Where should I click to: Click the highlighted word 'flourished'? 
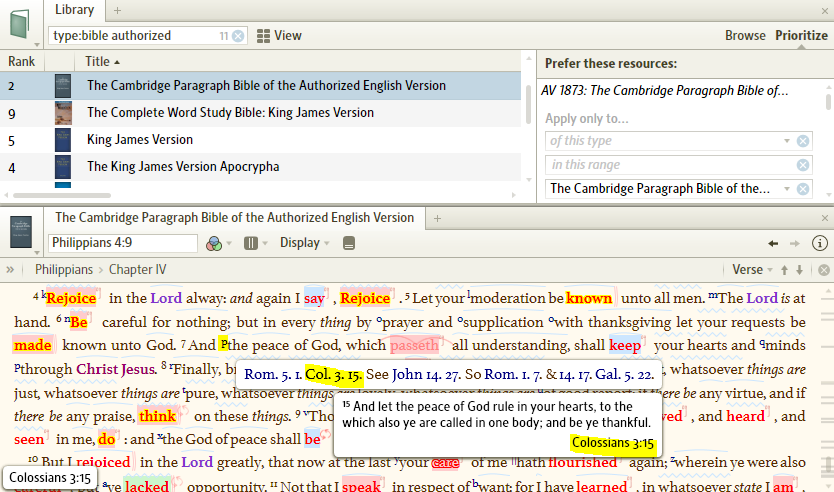point(582,462)
